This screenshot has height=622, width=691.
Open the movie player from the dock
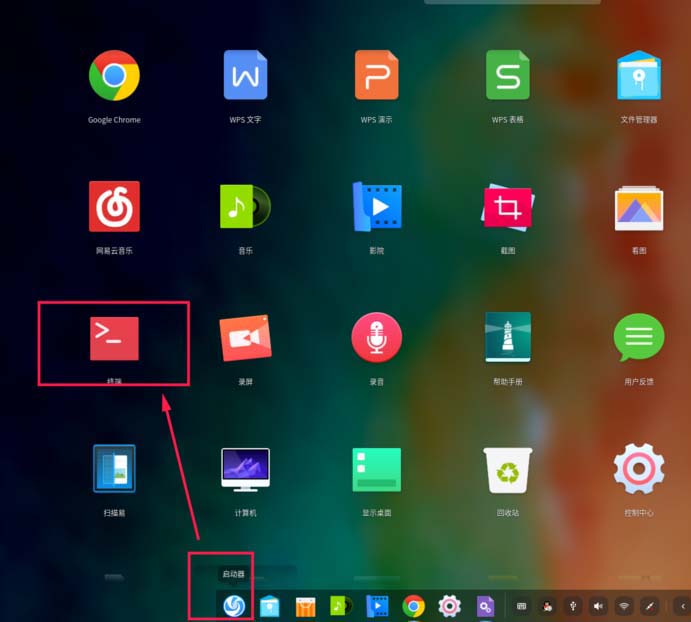[377, 606]
